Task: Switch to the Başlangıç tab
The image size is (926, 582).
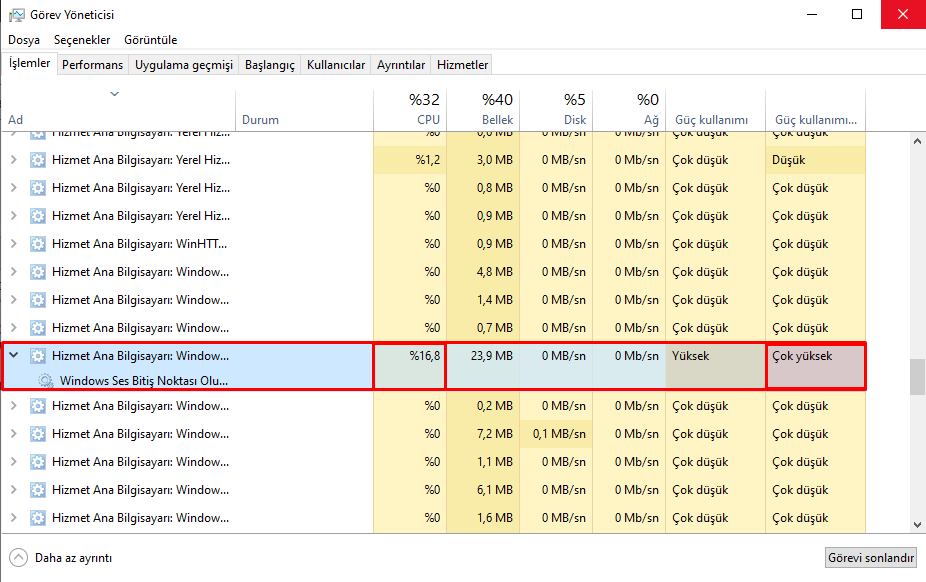Action: pos(270,65)
